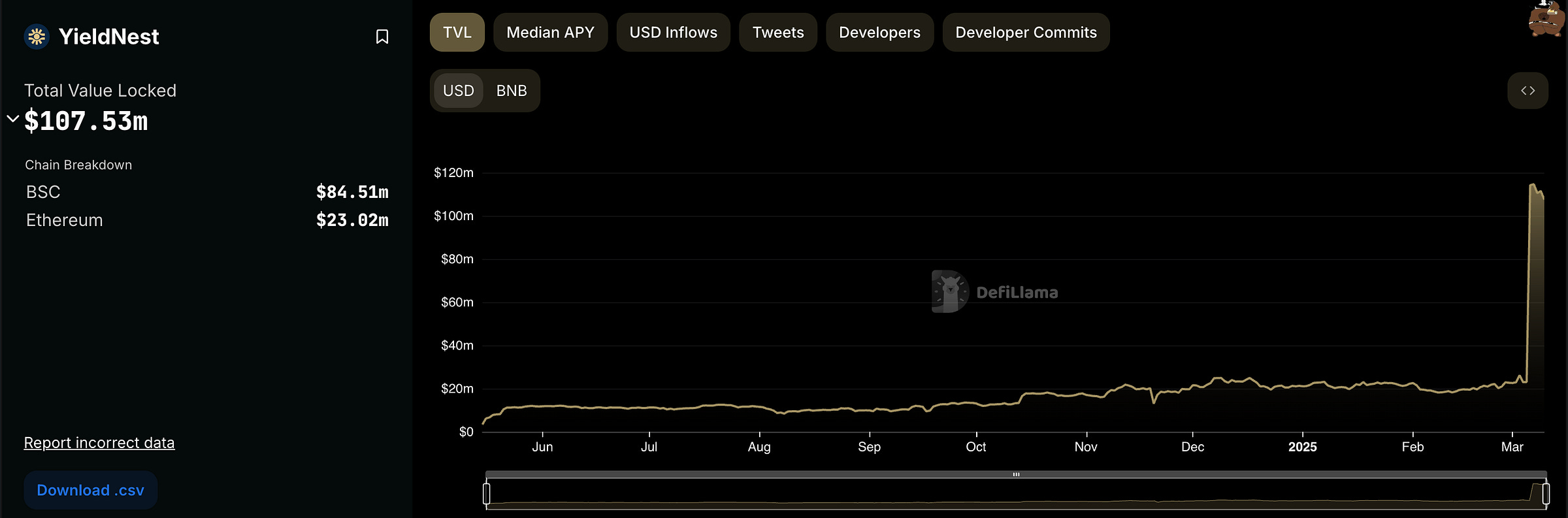Click the $100m y-axis label
Viewport: 1568px width, 518px height.
(x=453, y=216)
